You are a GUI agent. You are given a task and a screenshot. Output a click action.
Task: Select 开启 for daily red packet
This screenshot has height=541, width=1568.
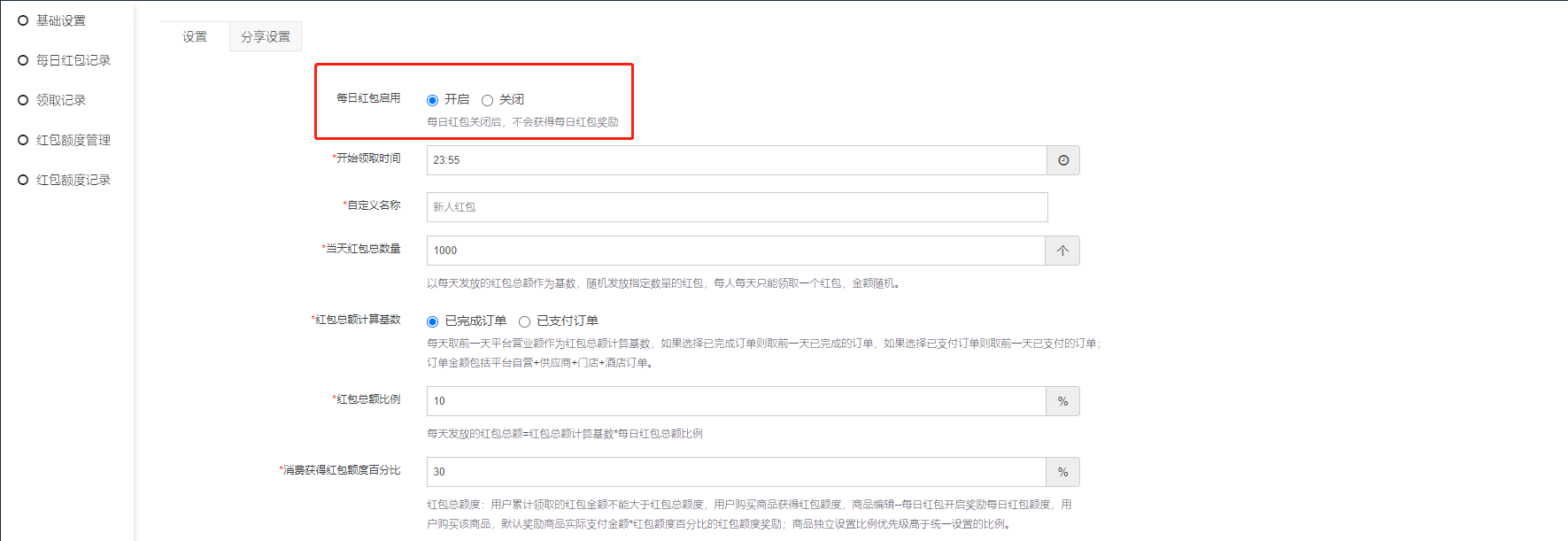433,100
